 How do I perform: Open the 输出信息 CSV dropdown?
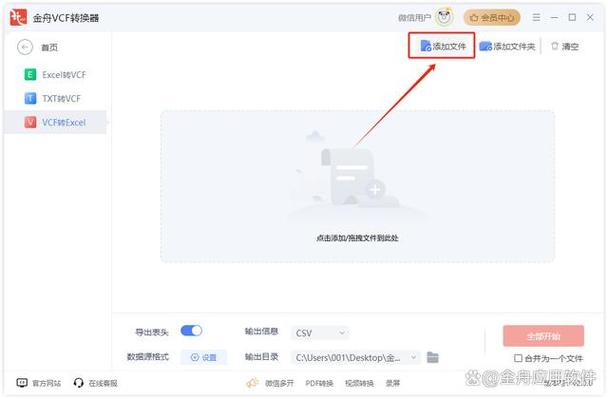point(320,333)
